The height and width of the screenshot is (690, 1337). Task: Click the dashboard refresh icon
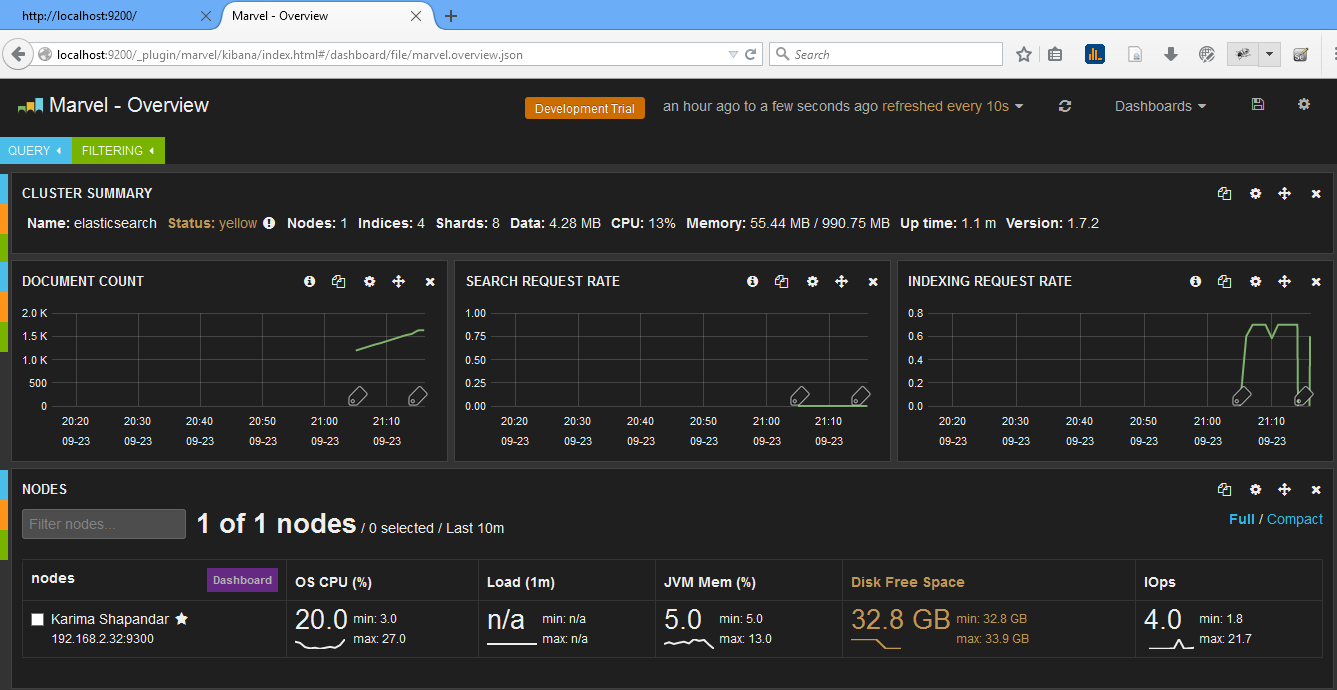1065,106
